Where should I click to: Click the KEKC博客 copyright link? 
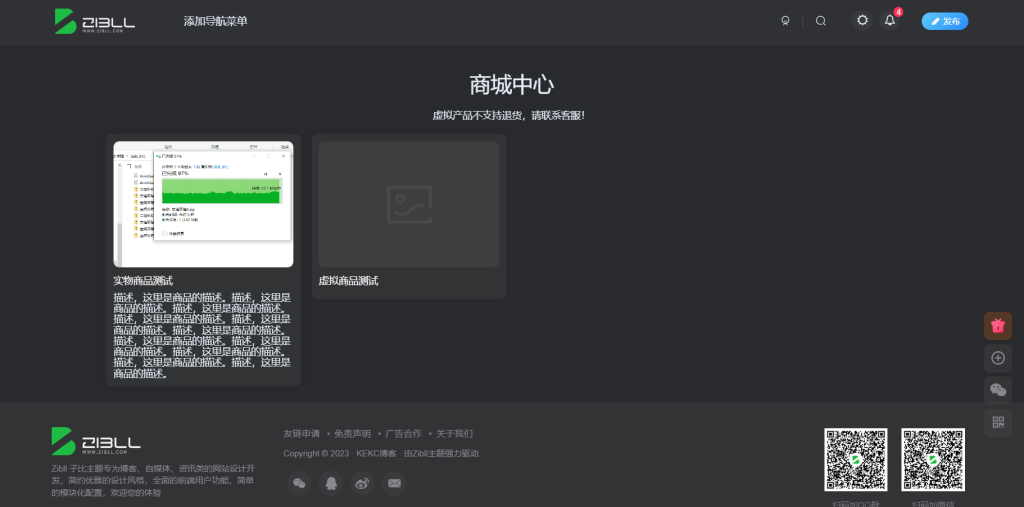click(x=376, y=453)
